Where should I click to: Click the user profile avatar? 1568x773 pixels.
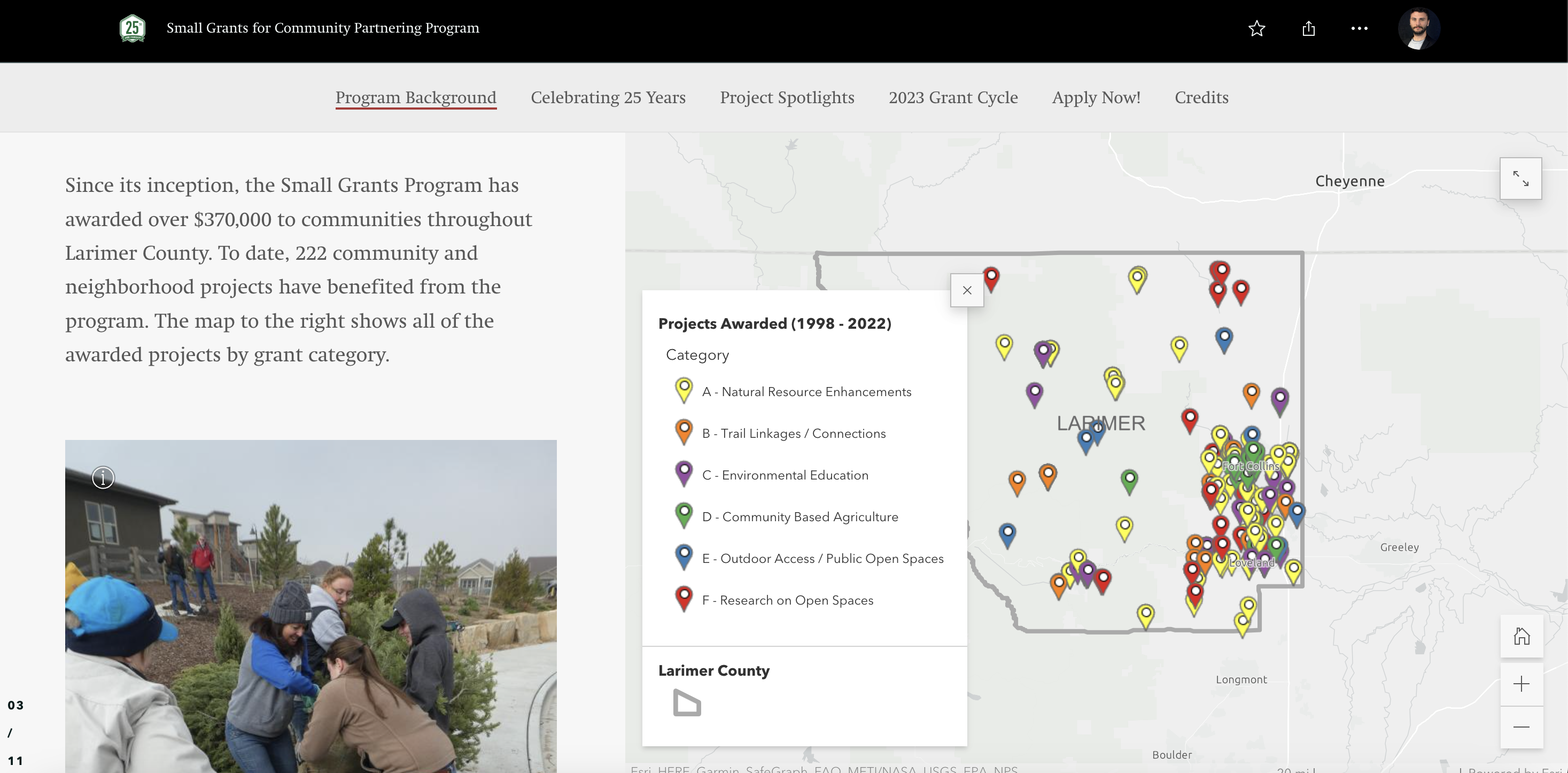[x=1418, y=29]
